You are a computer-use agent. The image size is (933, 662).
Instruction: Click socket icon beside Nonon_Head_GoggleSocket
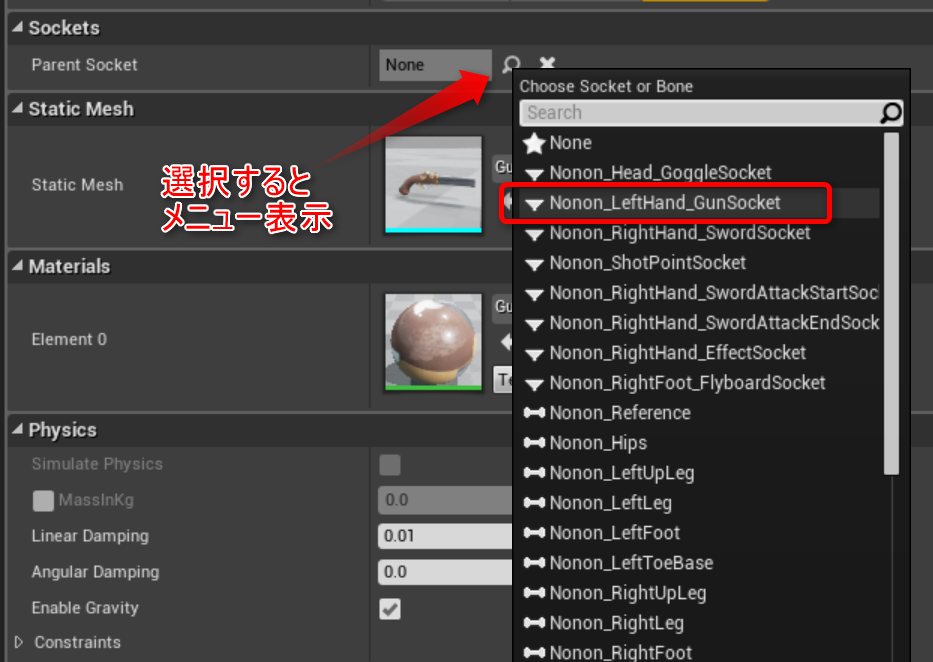click(x=534, y=174)
